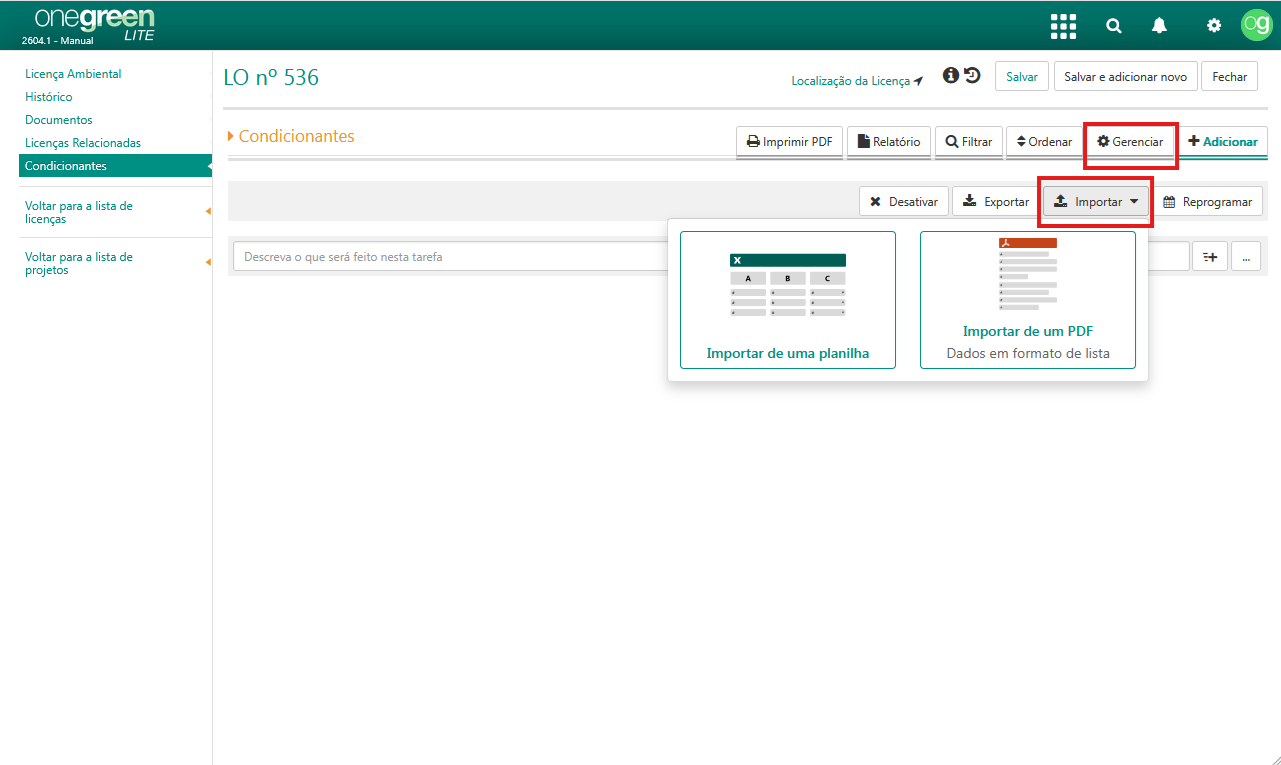Select Importar de uma planilha

788,300
